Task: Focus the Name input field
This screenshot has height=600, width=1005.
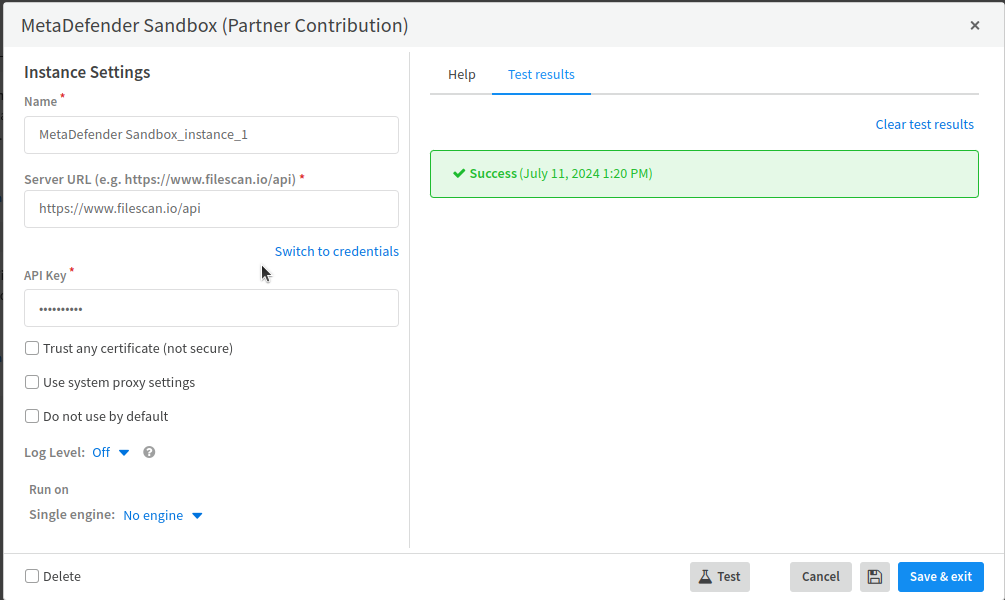Action: pyautogui.click(x=212, y=135)
